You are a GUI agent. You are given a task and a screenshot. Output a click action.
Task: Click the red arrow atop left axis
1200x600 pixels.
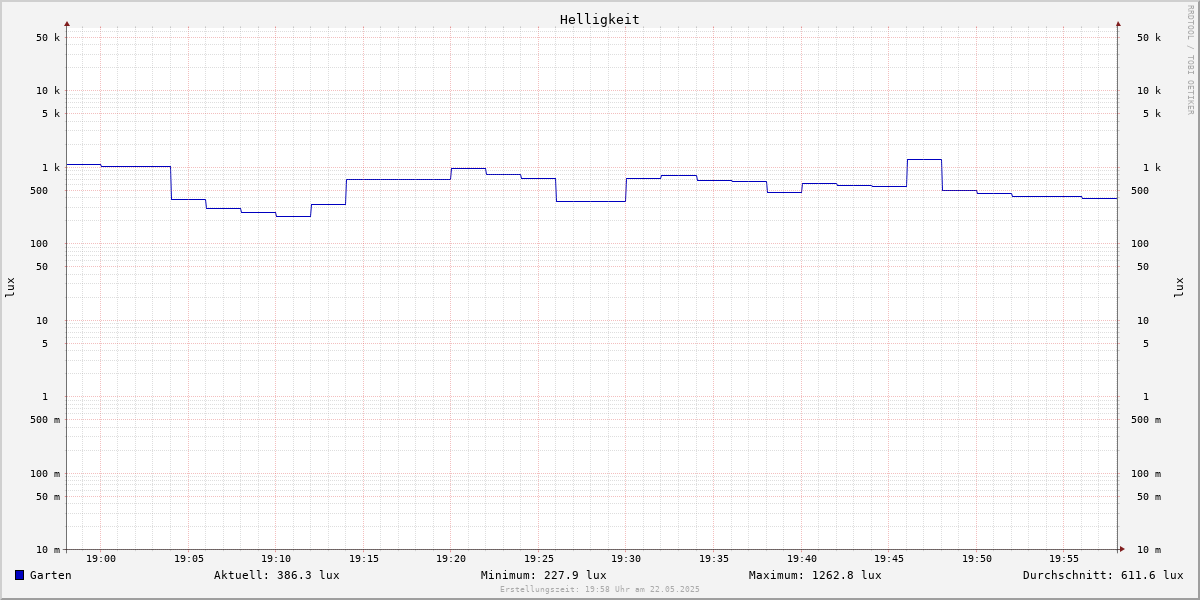[x=67, y=23]
